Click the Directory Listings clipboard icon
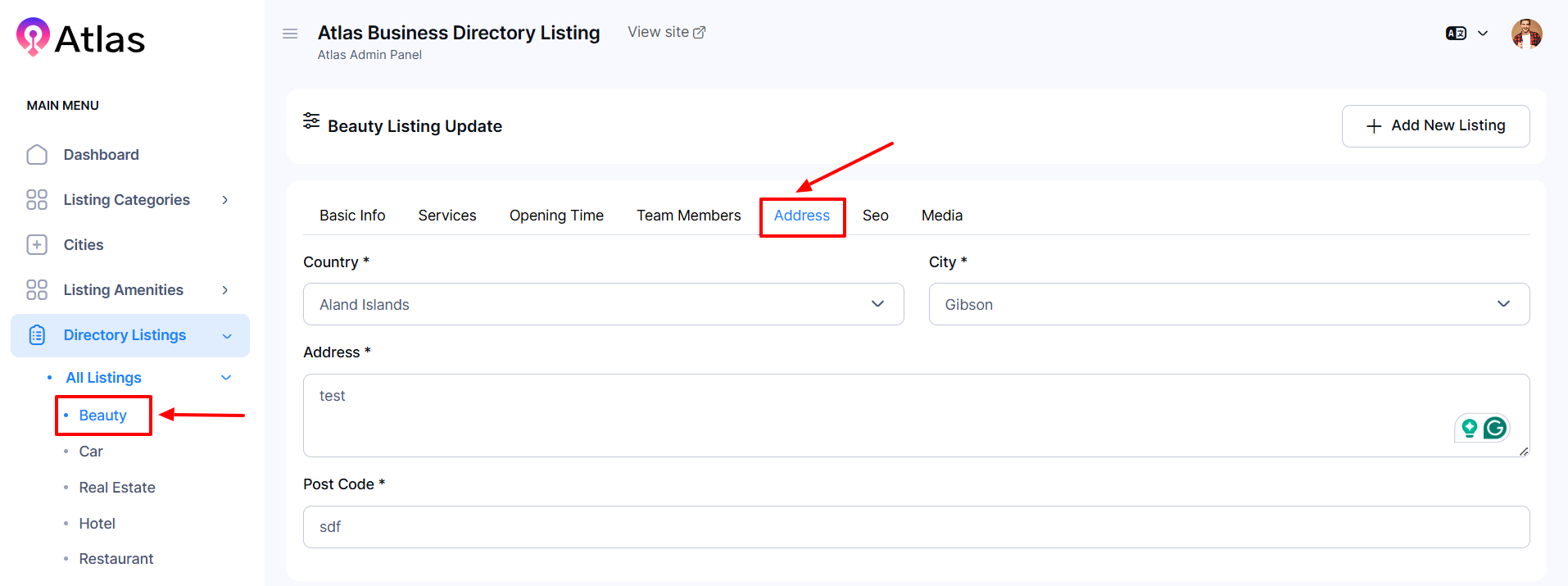 [37, 335]
